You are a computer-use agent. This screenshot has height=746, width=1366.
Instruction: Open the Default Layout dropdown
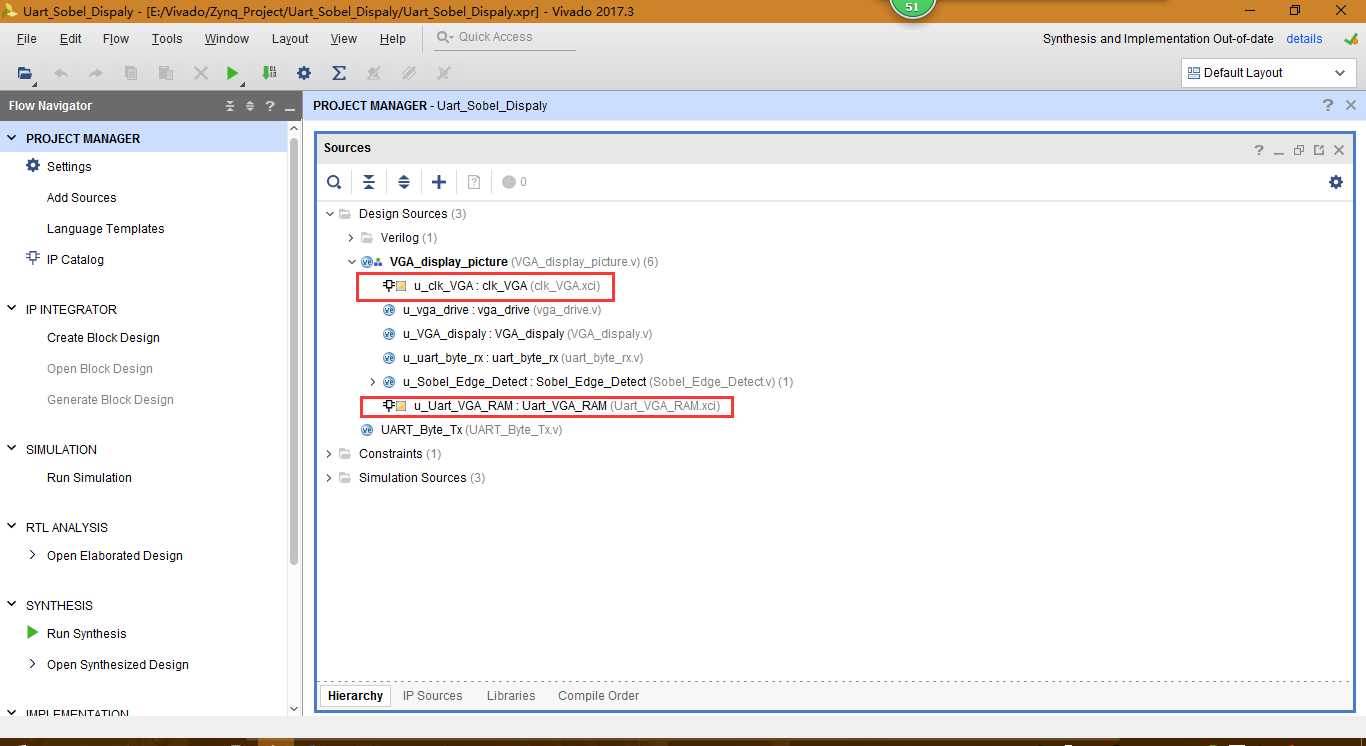[x=1268, y=73]
